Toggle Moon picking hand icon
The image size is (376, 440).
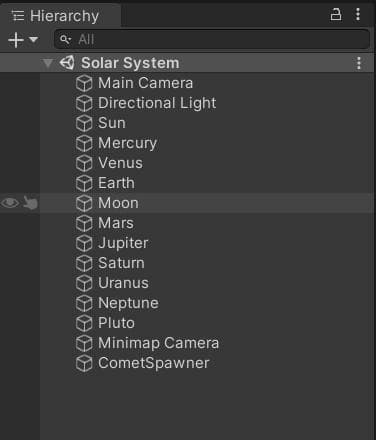pos(30,203)
